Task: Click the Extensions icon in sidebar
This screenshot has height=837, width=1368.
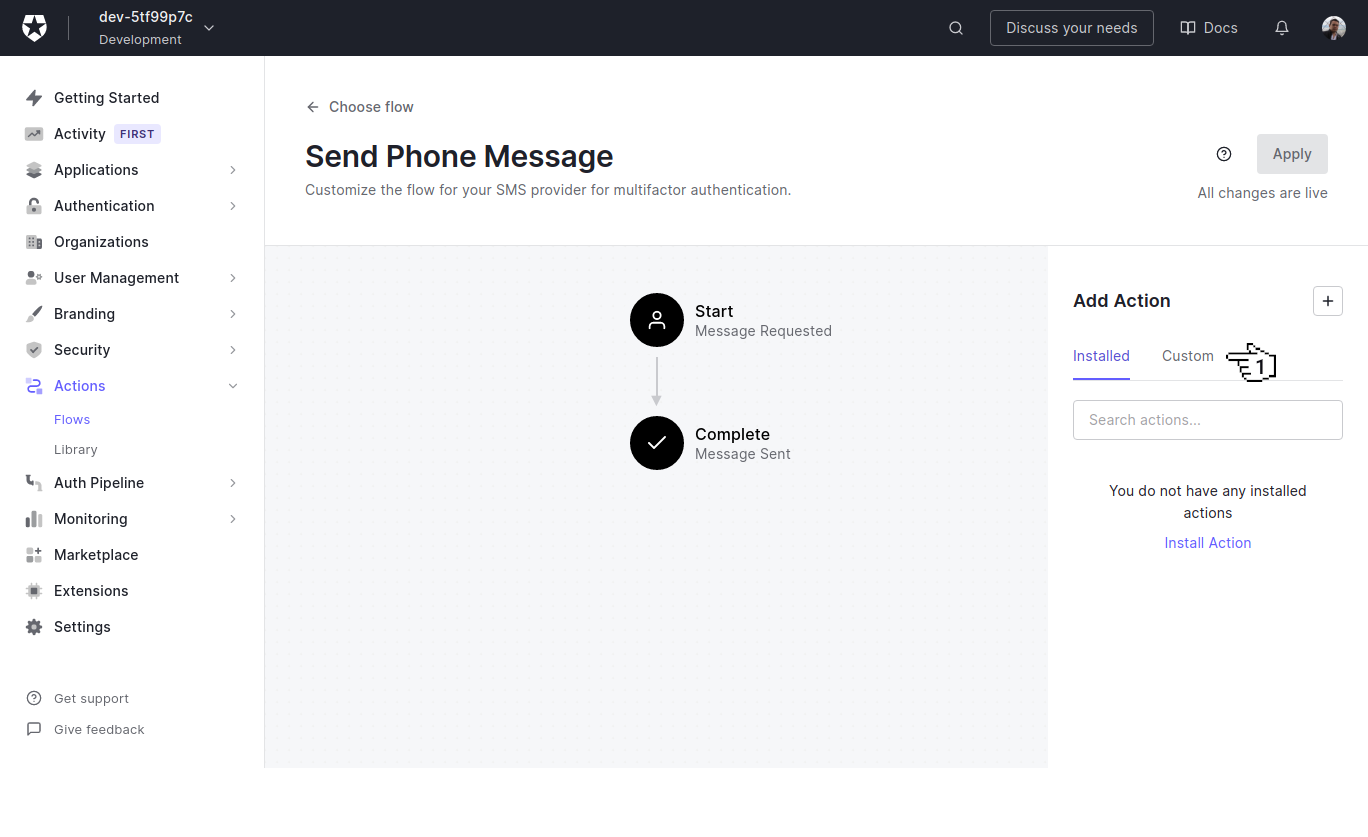Action: [34, 590]
